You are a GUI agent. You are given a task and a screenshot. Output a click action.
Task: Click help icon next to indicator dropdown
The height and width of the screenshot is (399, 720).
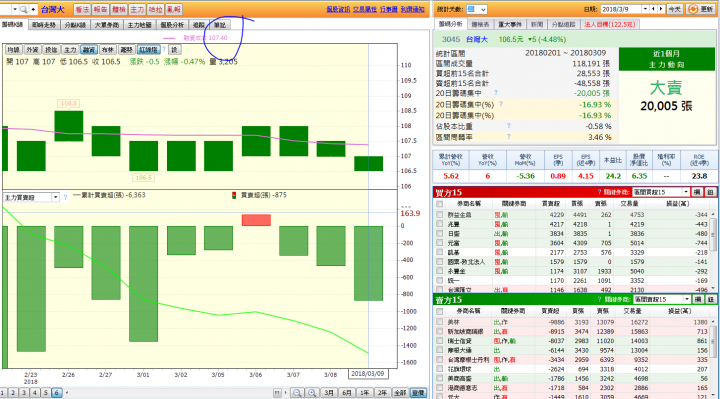point(65,197)
